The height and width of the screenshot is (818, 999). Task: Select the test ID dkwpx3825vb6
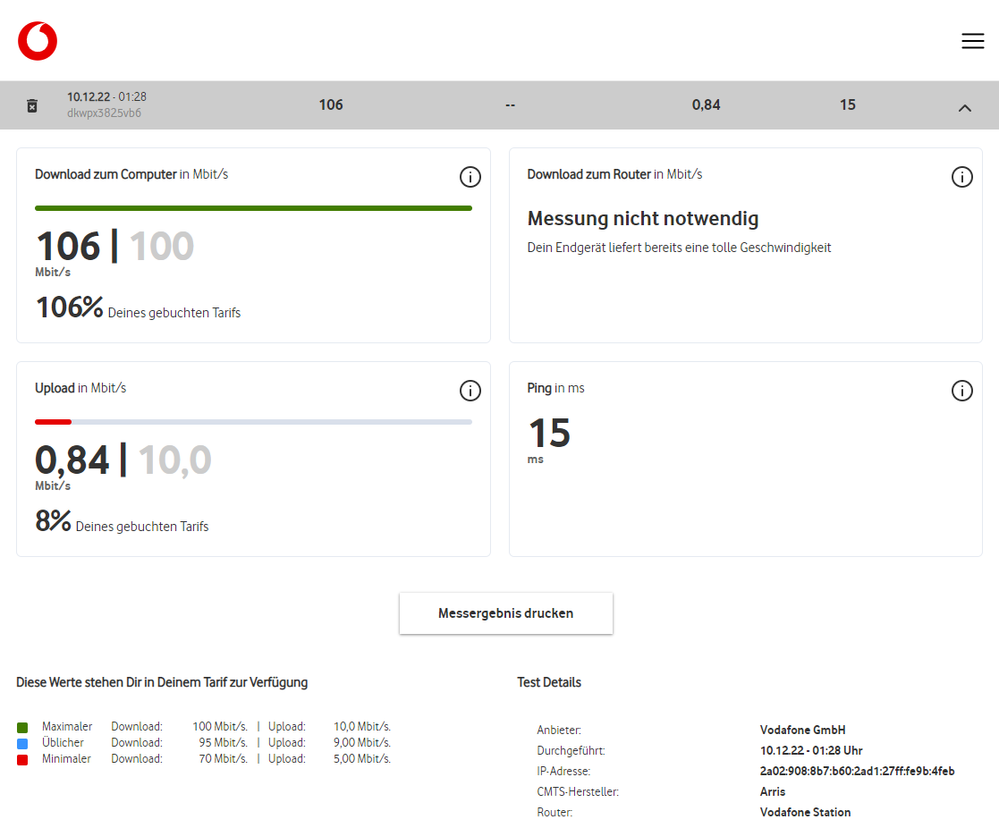click(104, 113)
